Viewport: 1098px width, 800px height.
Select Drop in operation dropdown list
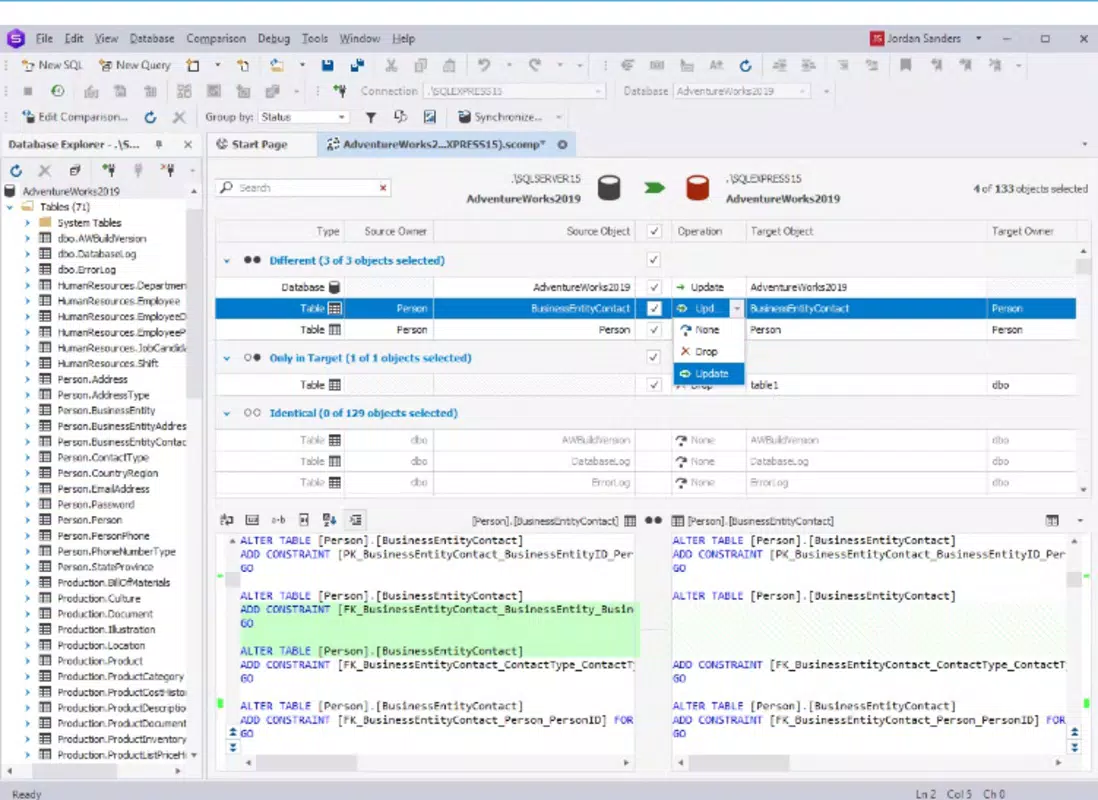[708, 352]
